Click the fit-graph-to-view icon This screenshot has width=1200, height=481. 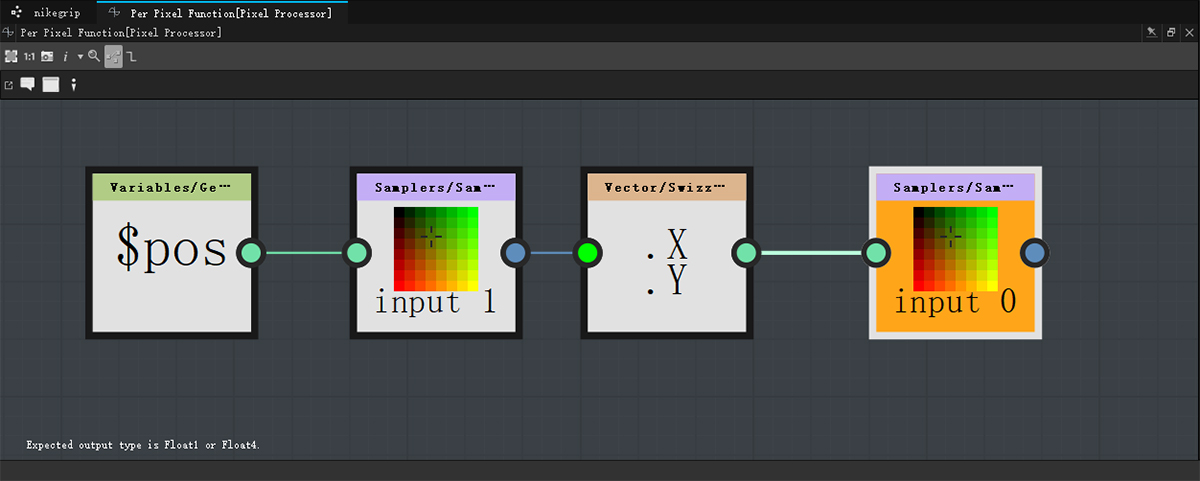click(x=11, y=57)
